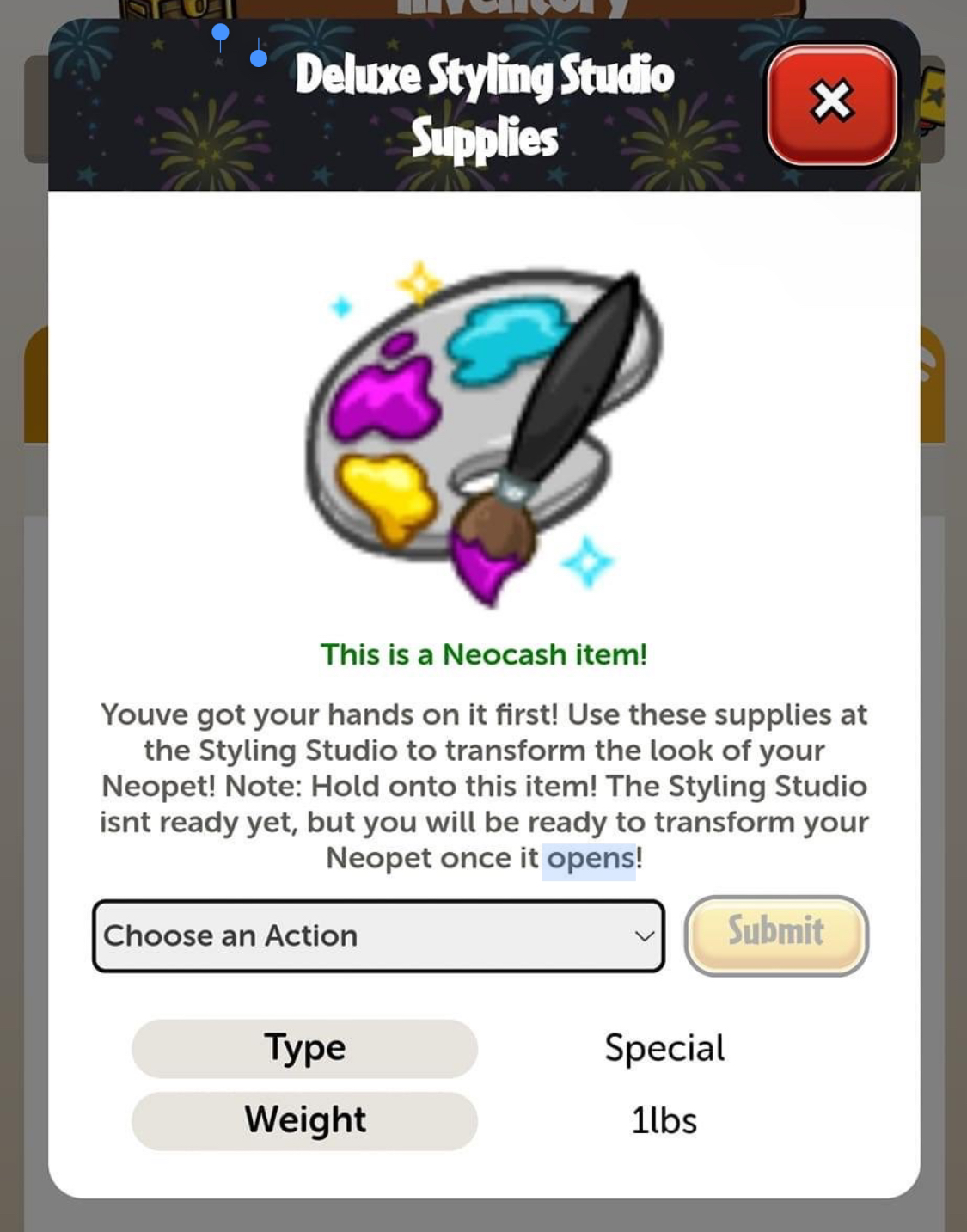Click the Type label pill

pos(304,1048)
